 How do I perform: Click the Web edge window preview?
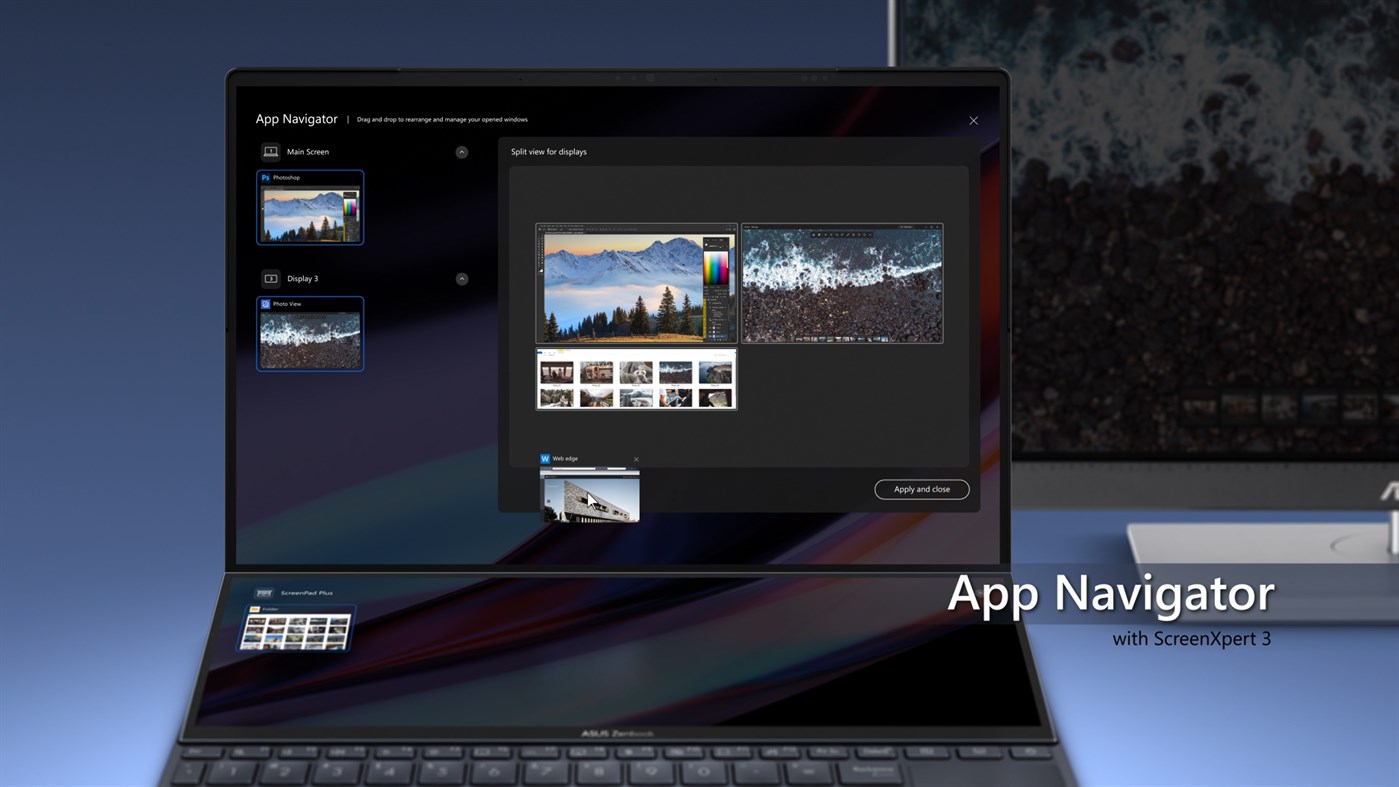590,496
